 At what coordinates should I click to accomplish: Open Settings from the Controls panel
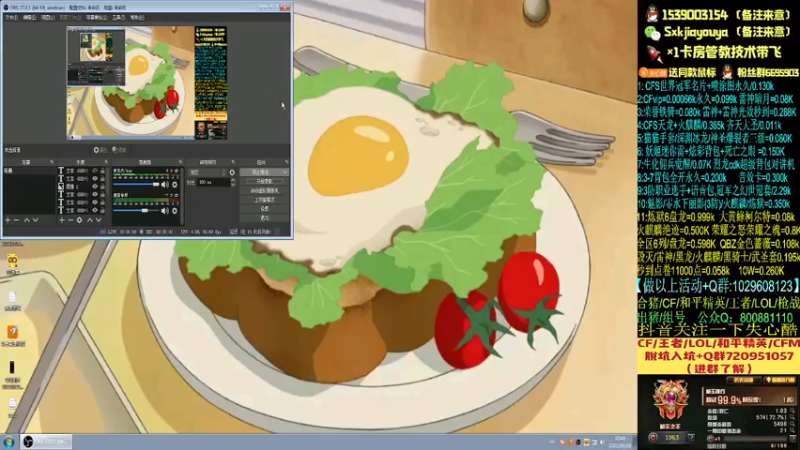pyautogui.click(x=264, y=209)
